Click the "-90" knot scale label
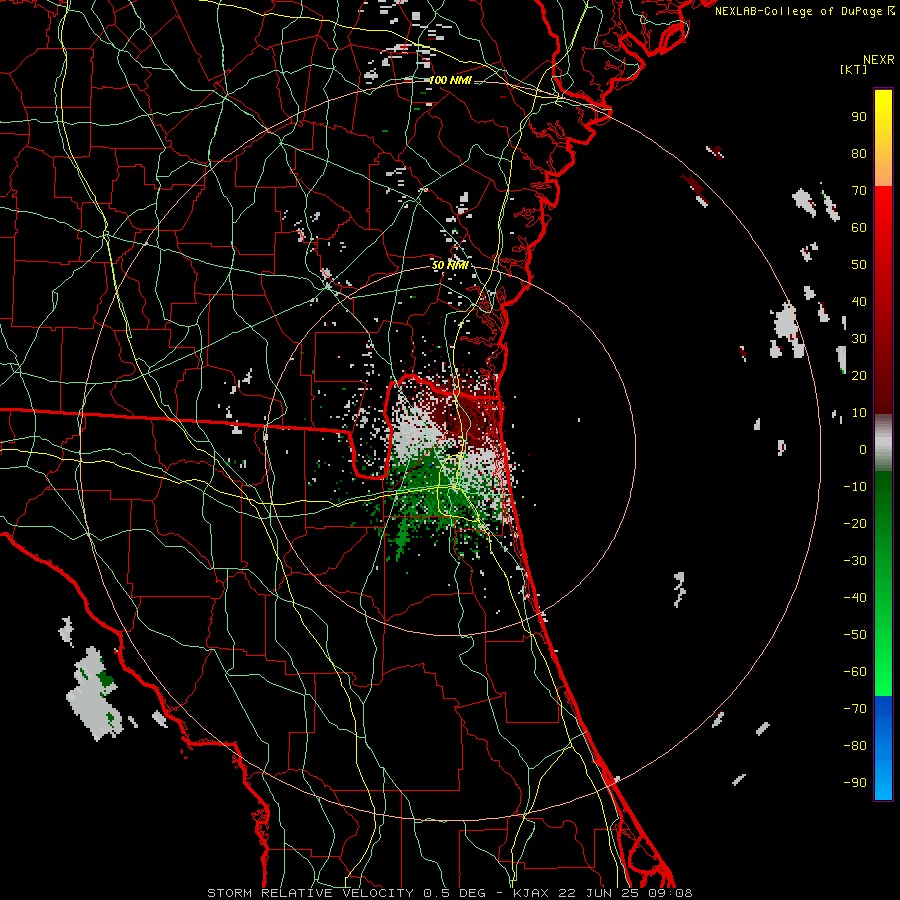The height and width of the screenshot is (900, 900). (x=855, y=783)
